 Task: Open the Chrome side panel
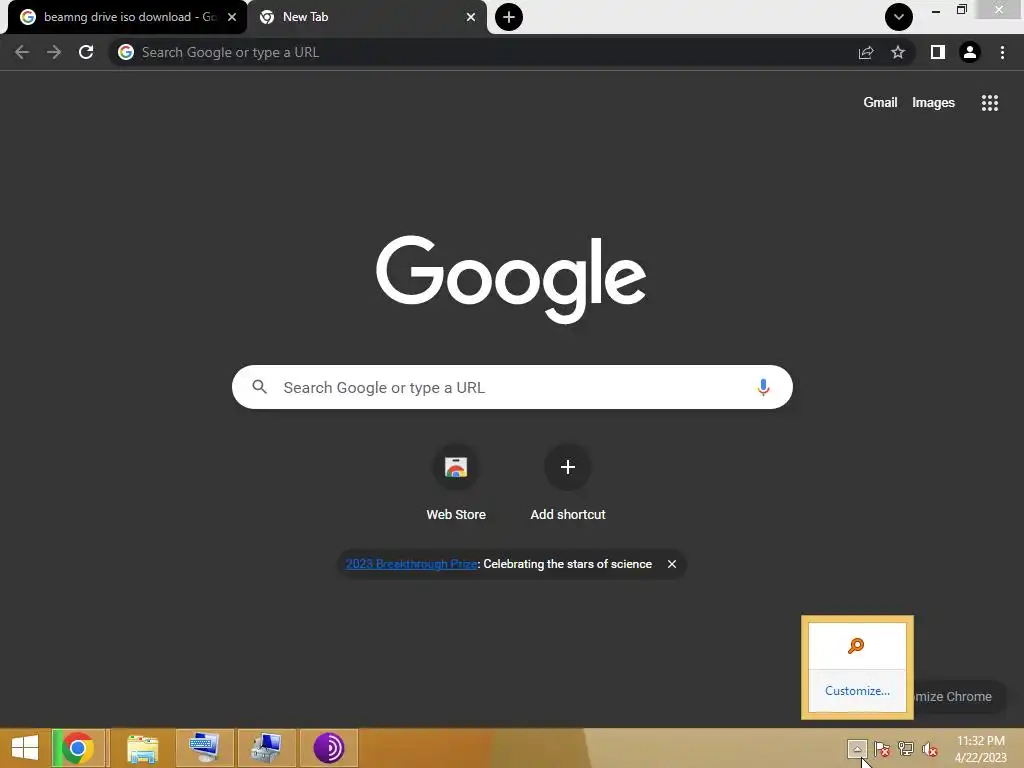tap(938, 52)
